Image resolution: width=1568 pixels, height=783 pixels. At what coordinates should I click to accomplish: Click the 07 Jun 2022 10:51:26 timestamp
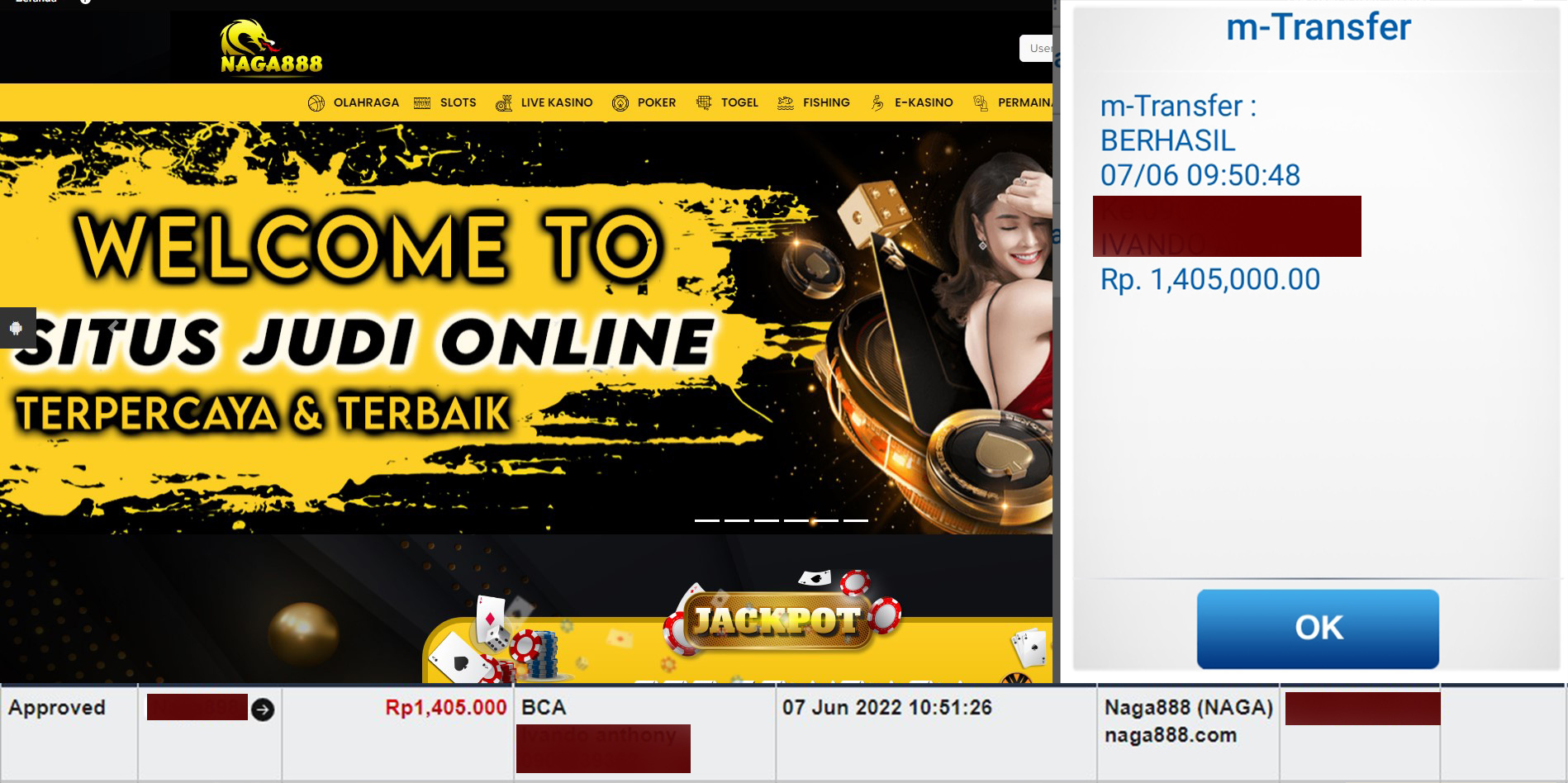(887, 708)
